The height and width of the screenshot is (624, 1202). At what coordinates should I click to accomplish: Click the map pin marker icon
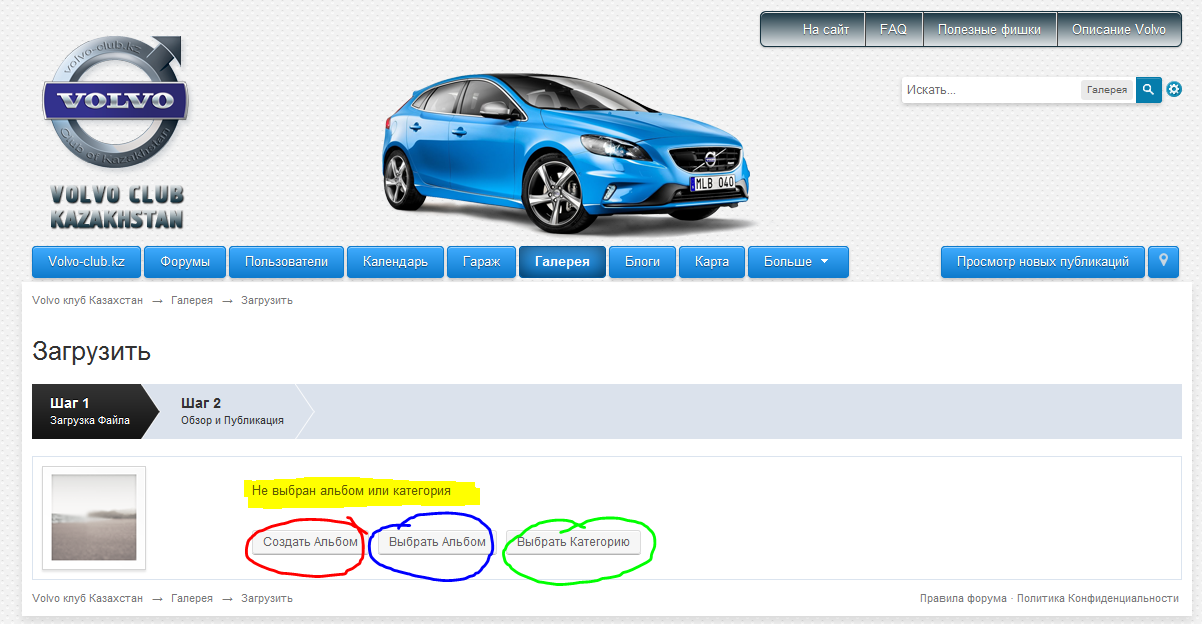(x=1163, y=262)
